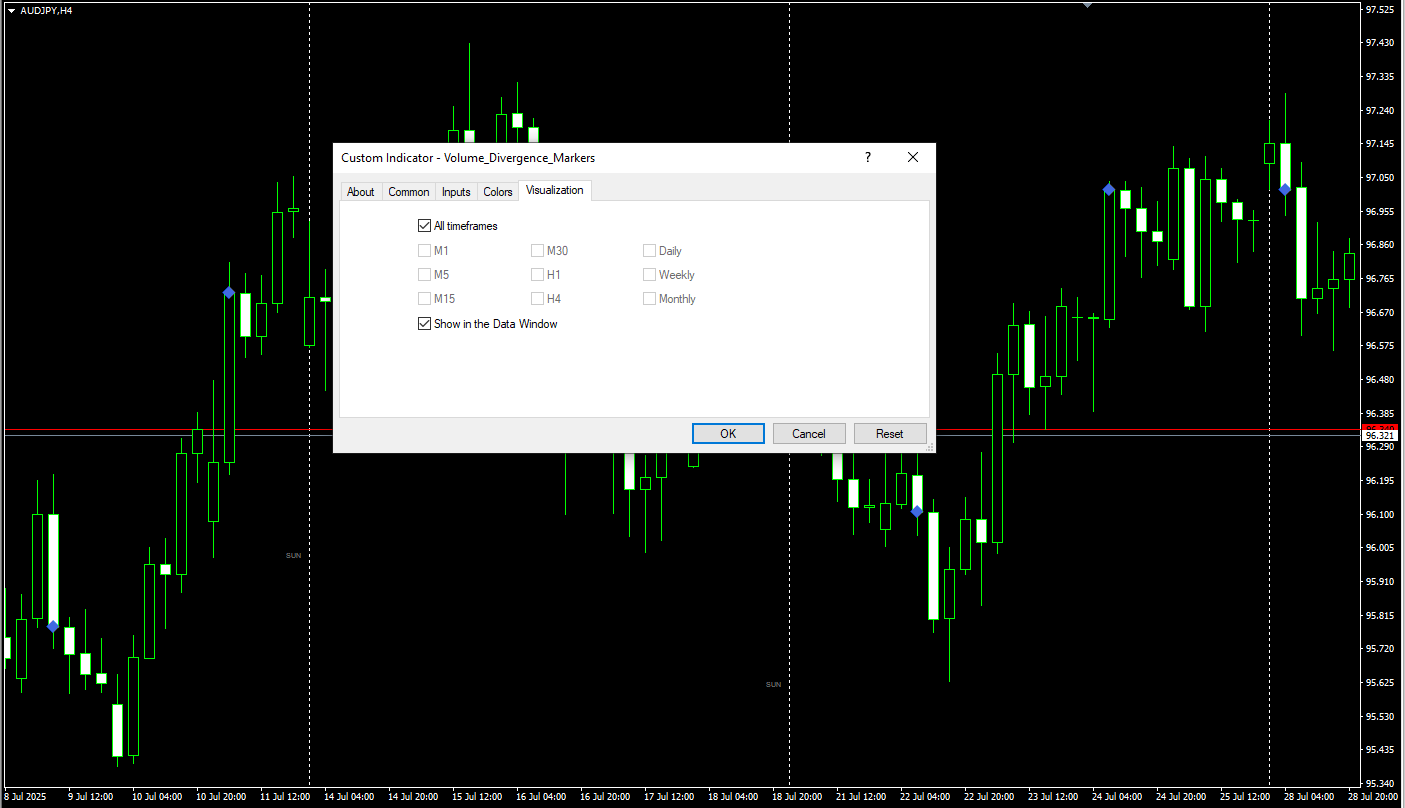Open the AUDJPY,H4 chart dropdown arrow
This screenshot has height=808, width=1405.
coord(11,10)
